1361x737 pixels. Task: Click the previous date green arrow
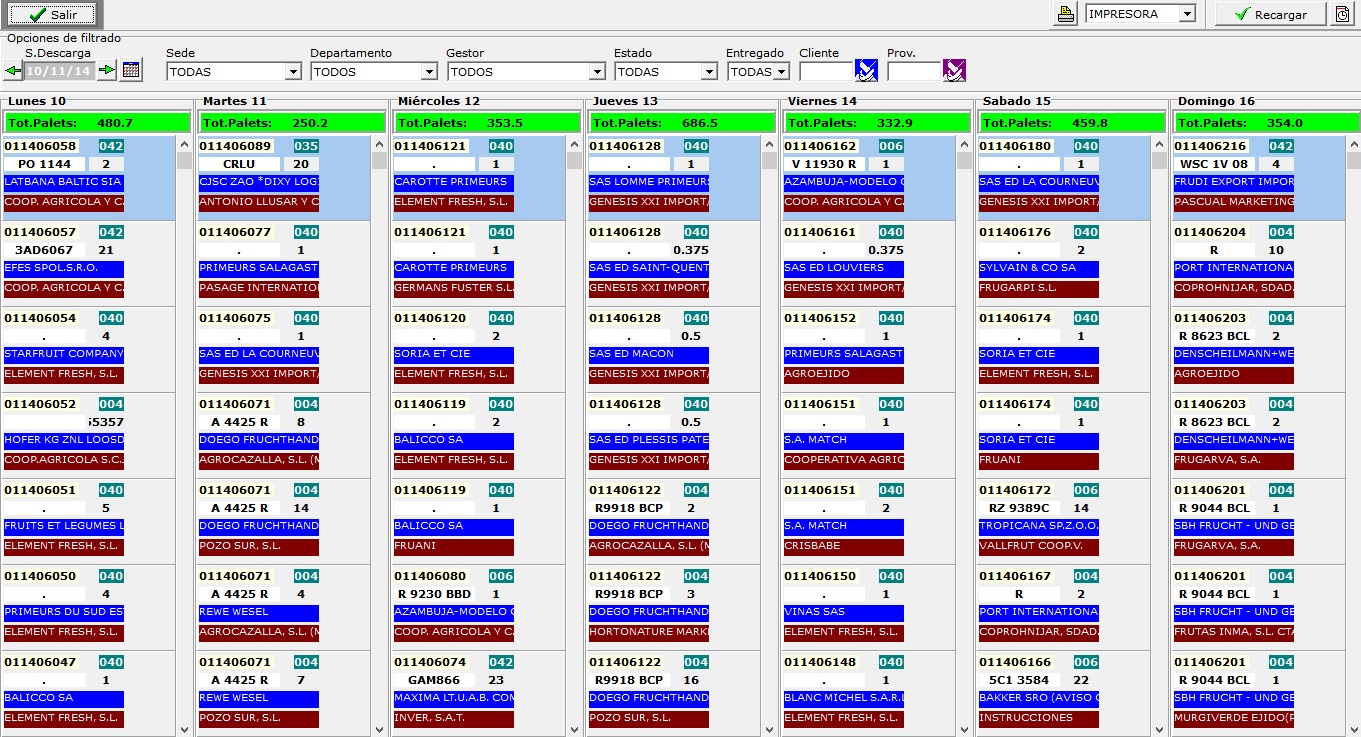pos(13,71)
